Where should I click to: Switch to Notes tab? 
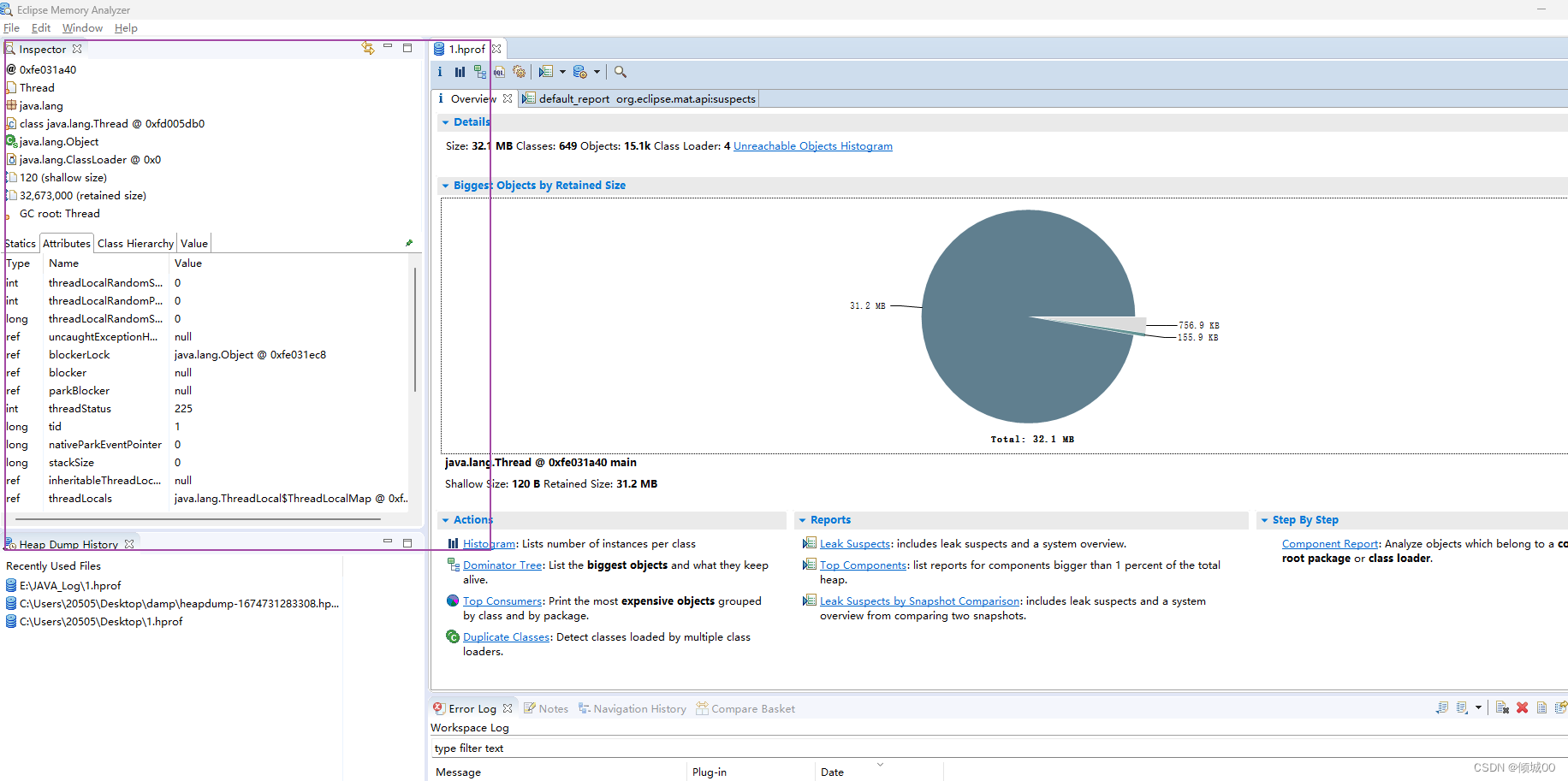point(545,708)
